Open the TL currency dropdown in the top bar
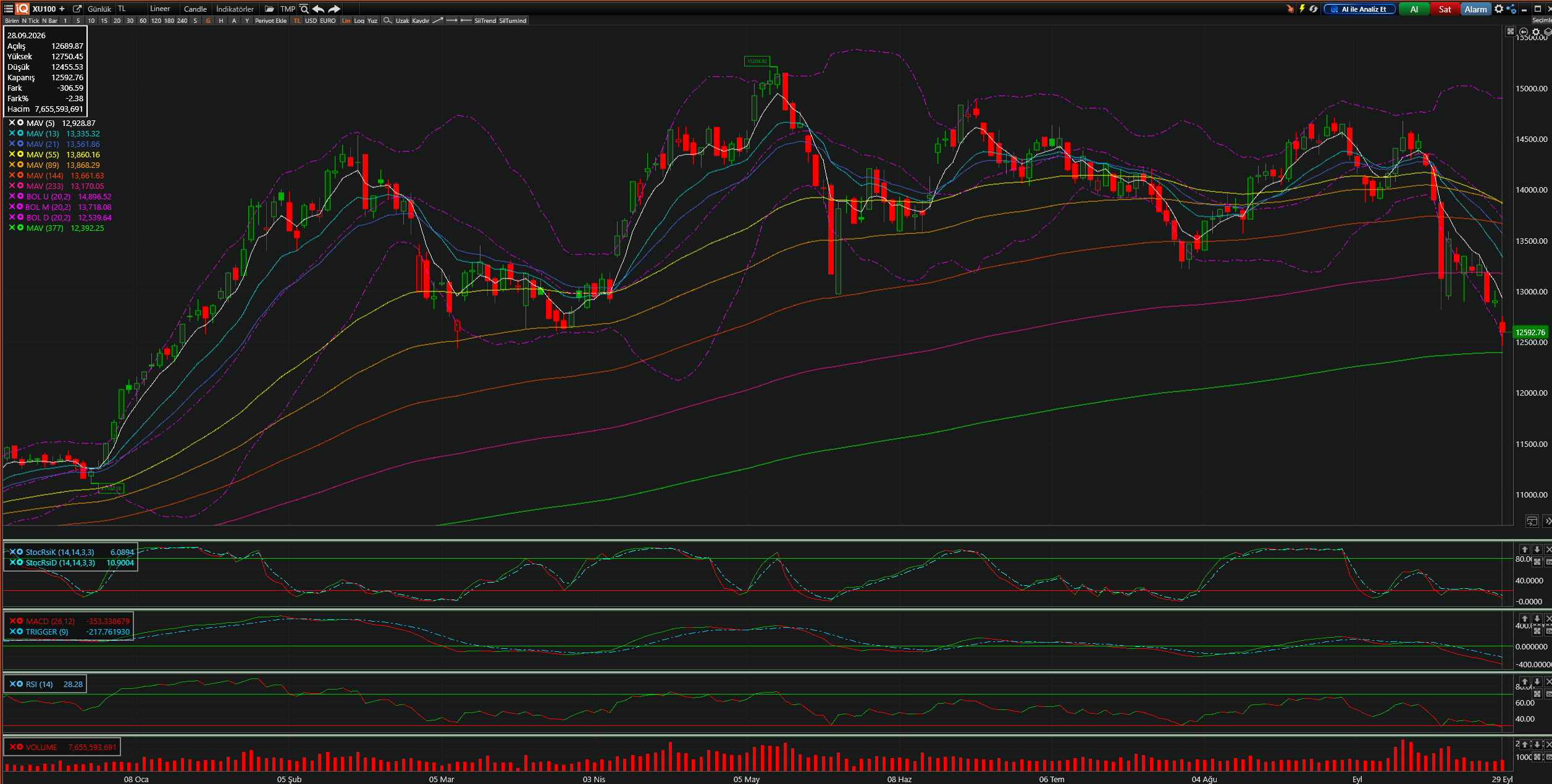Viewport: 1552px width, 784px height. pyautogui.click(x=130, y=9)
